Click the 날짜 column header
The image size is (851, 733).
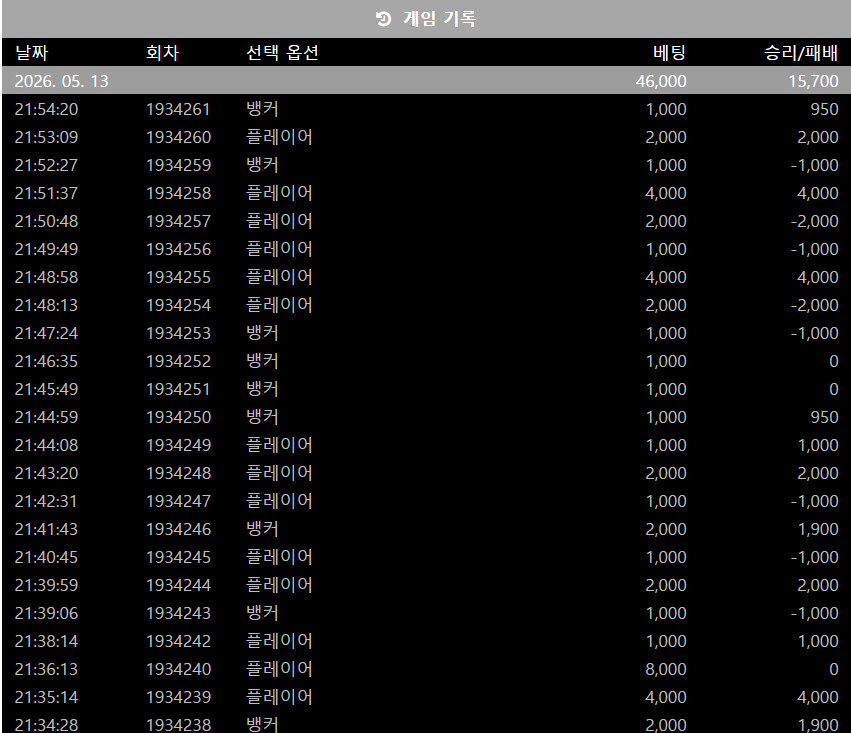click(x=31, y=53)
